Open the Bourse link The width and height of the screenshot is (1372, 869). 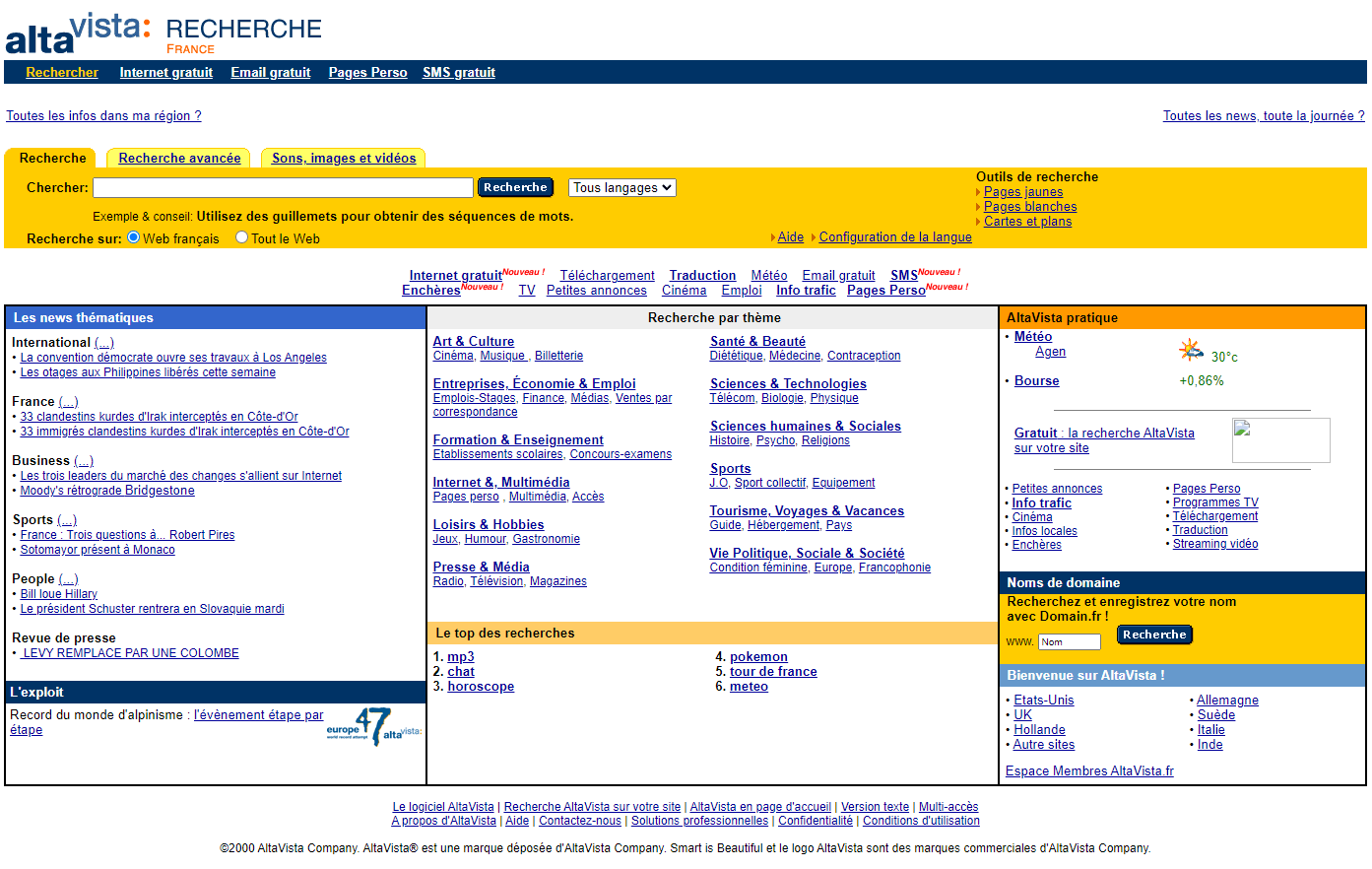click(1037, 380)
